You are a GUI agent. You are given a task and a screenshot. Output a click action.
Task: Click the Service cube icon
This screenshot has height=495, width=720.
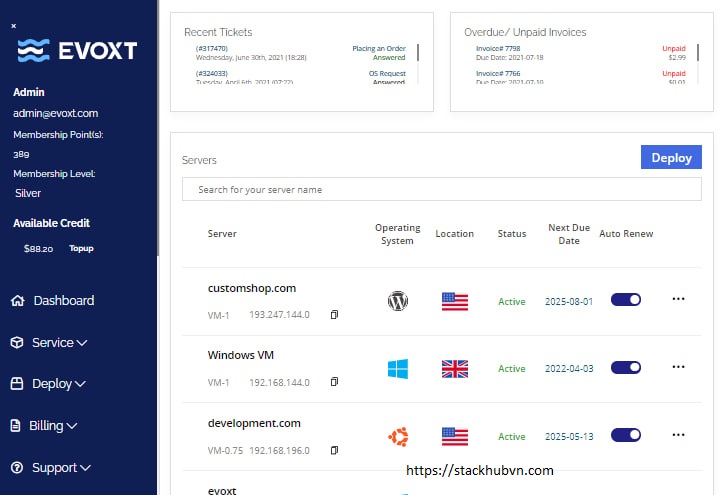[17, 343]
